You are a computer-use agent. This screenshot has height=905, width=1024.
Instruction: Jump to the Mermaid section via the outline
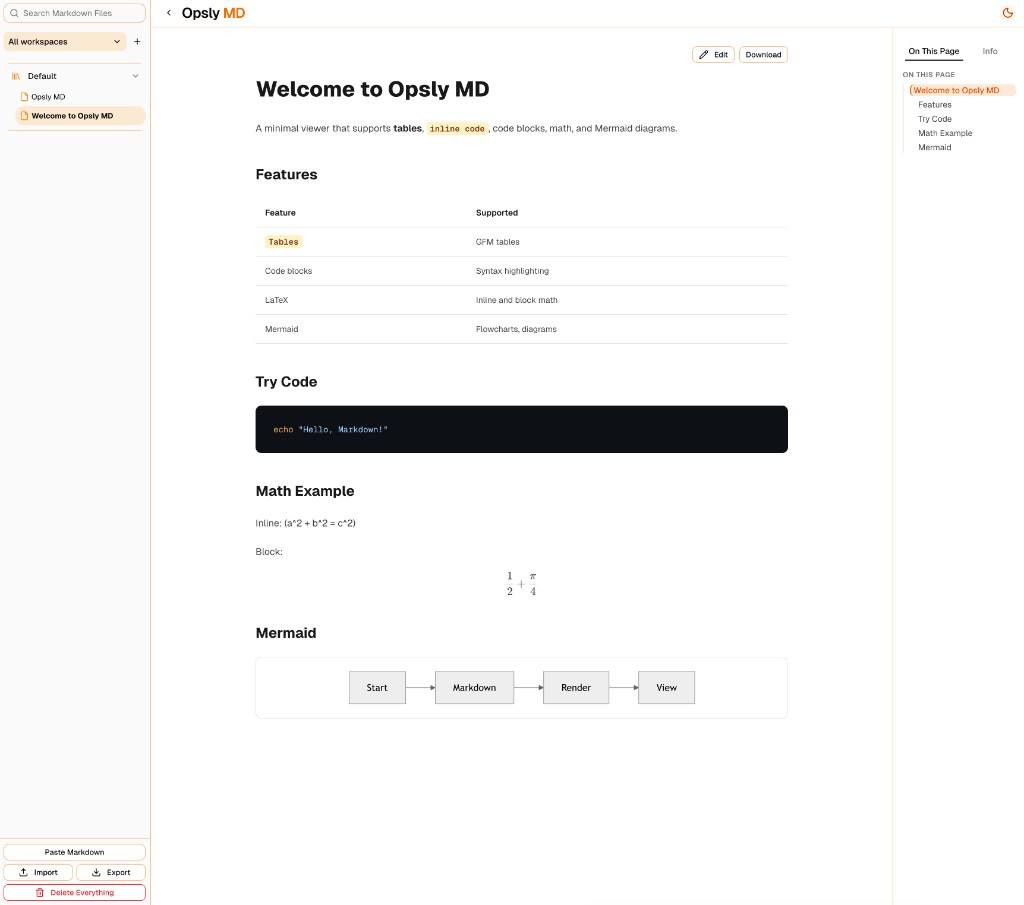point(934,147)
